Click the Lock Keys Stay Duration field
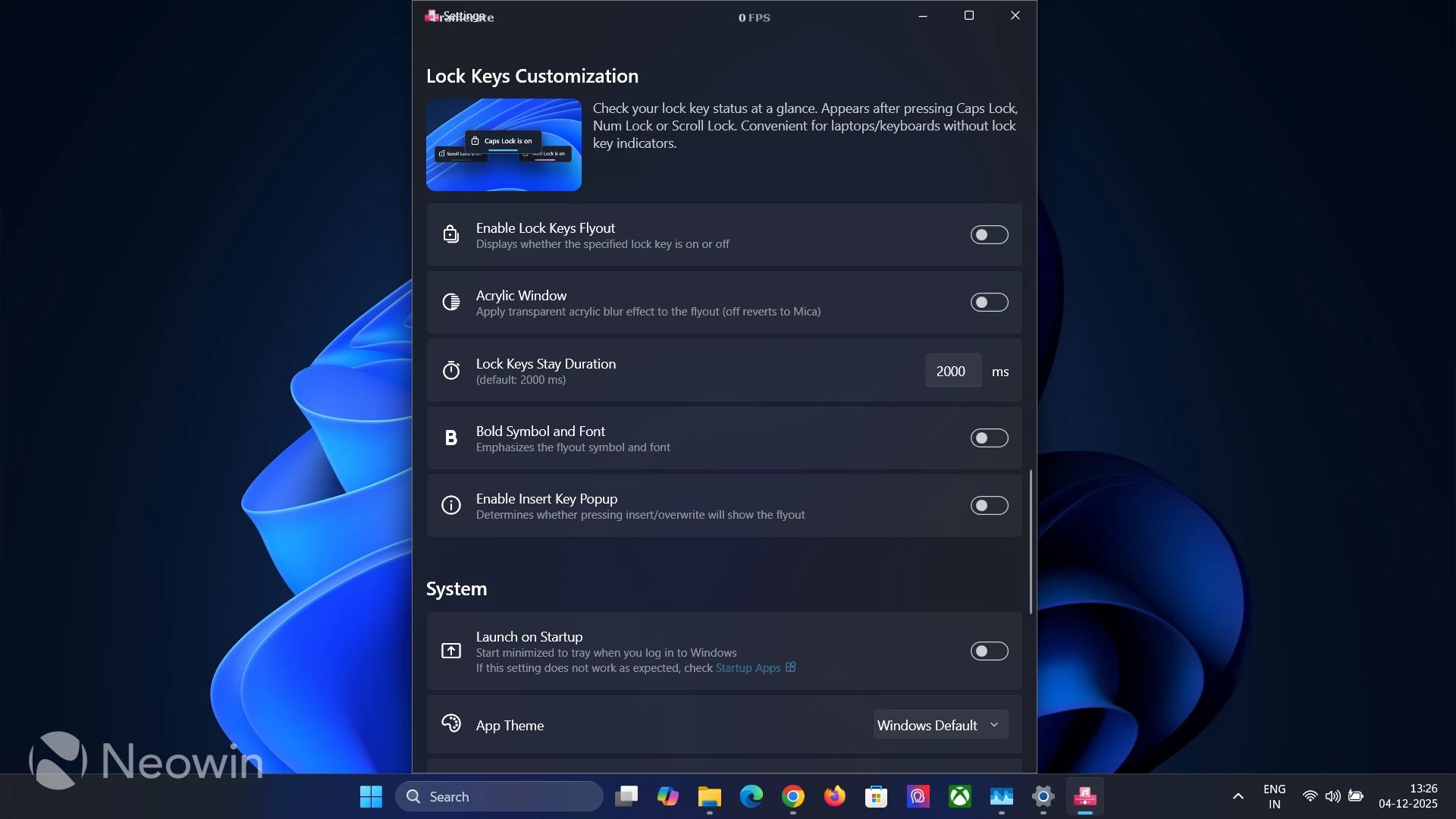 952,371
